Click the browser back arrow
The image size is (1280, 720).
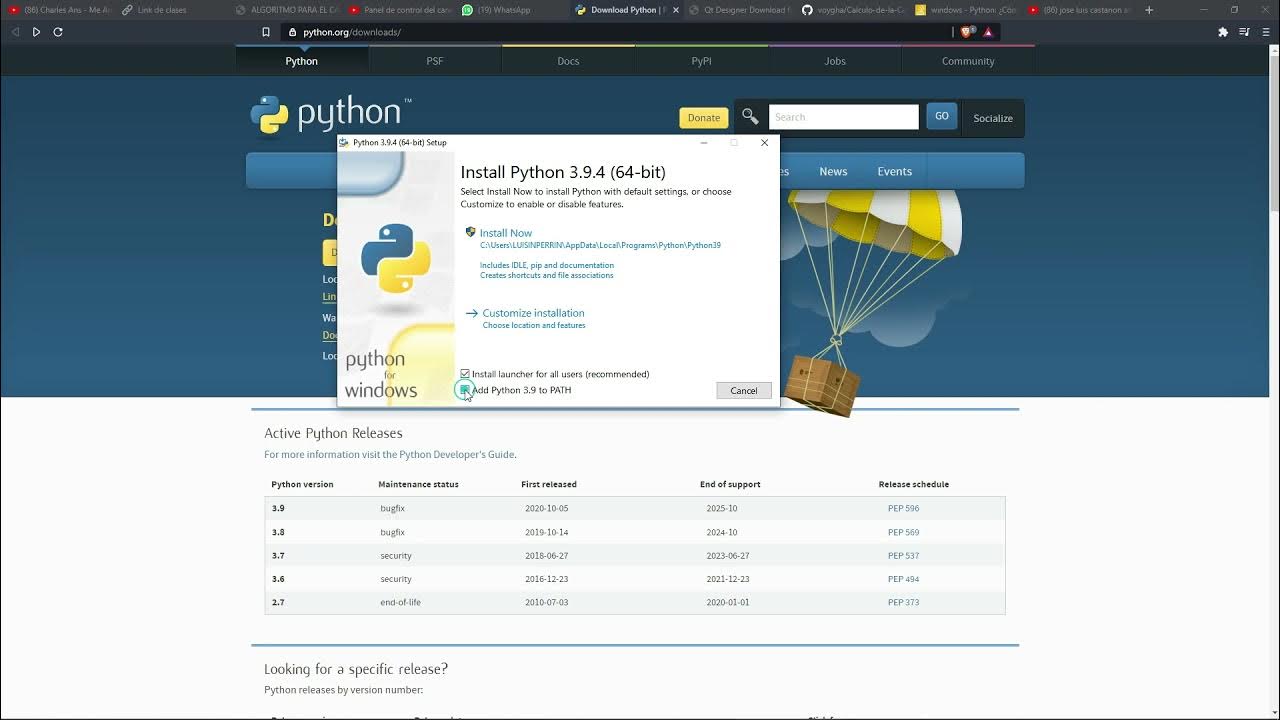15,32
